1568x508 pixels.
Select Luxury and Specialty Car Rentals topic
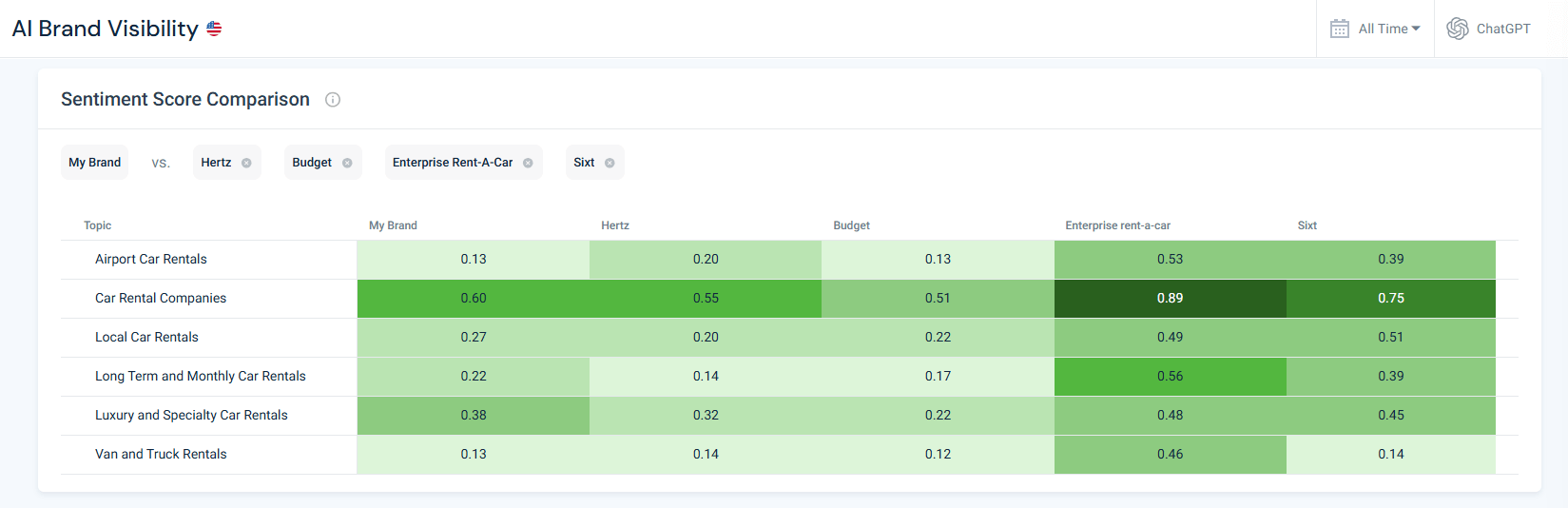(x=191, y=415)
